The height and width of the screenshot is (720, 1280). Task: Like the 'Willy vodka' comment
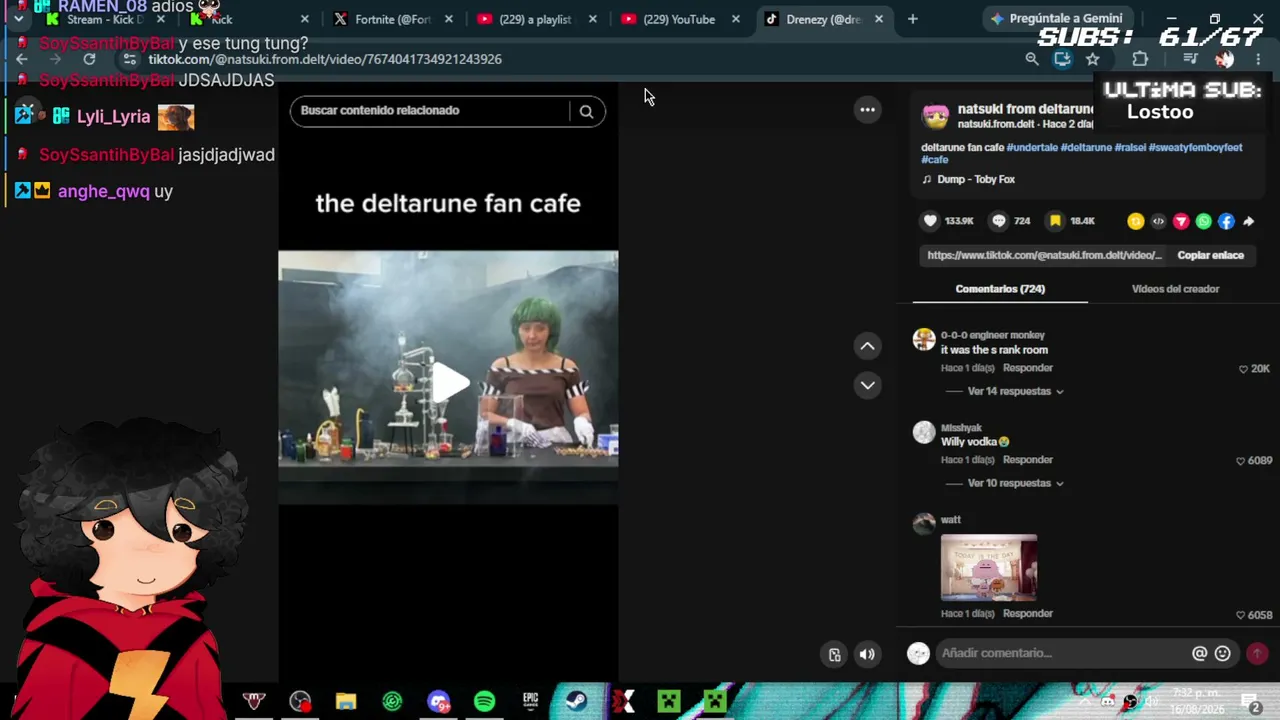[x=1240, y=461]
